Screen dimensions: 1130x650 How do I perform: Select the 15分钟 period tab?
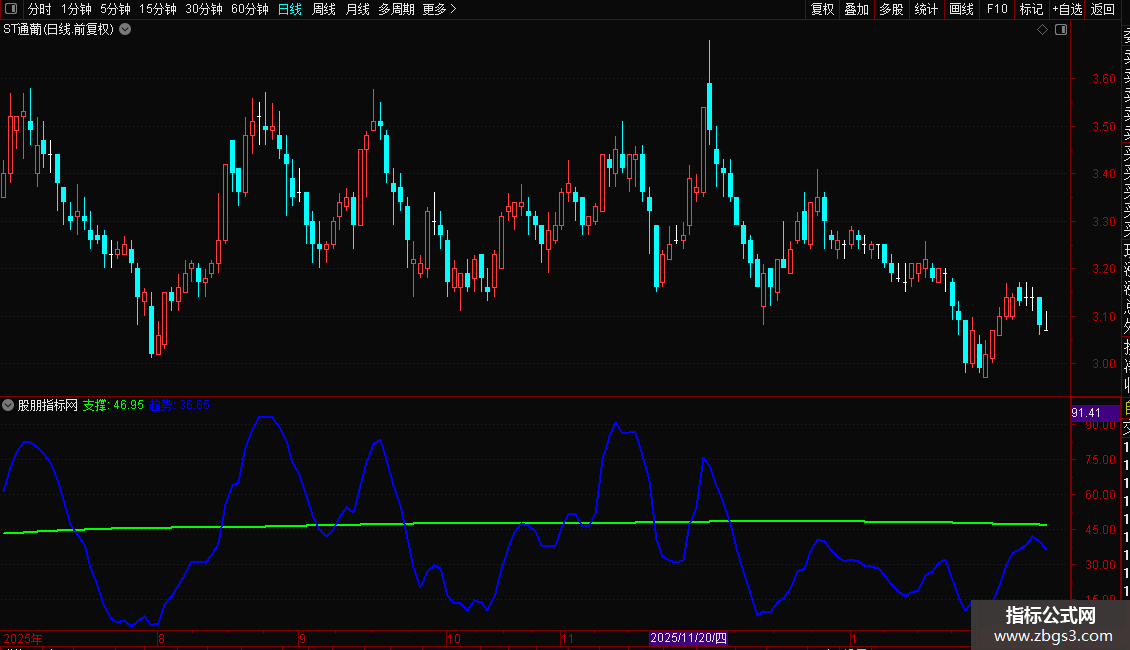(158, 9)
